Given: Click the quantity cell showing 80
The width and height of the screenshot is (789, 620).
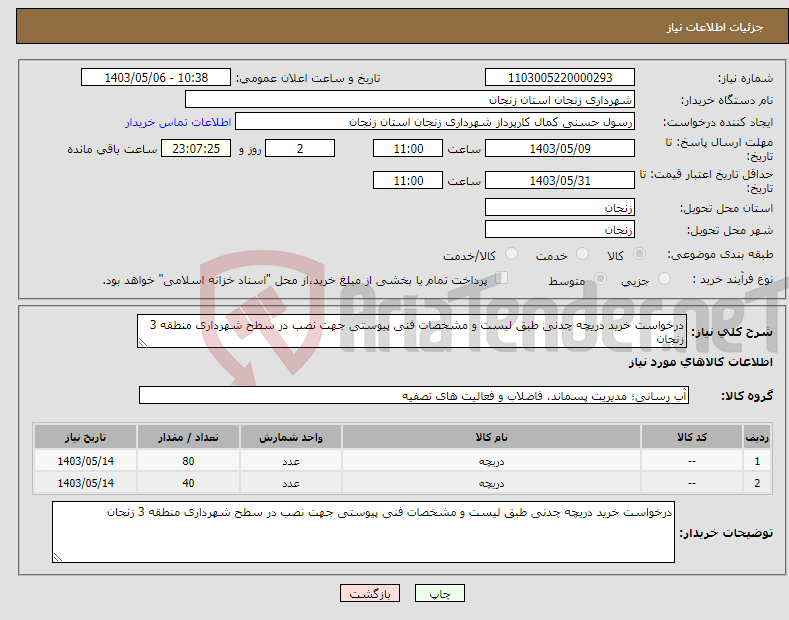Looking at the screenshot, I should click(188, 461).
